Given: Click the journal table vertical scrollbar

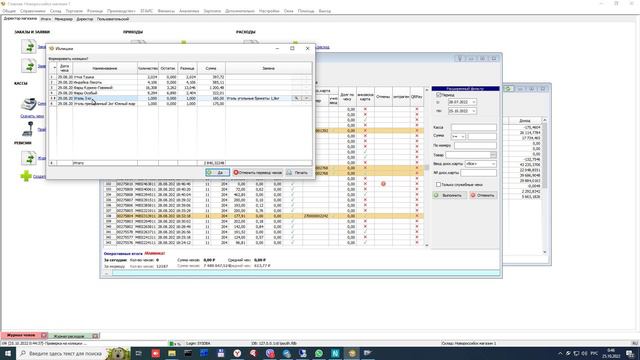Looking at the screenshot, I should click(x=427, y=167).
